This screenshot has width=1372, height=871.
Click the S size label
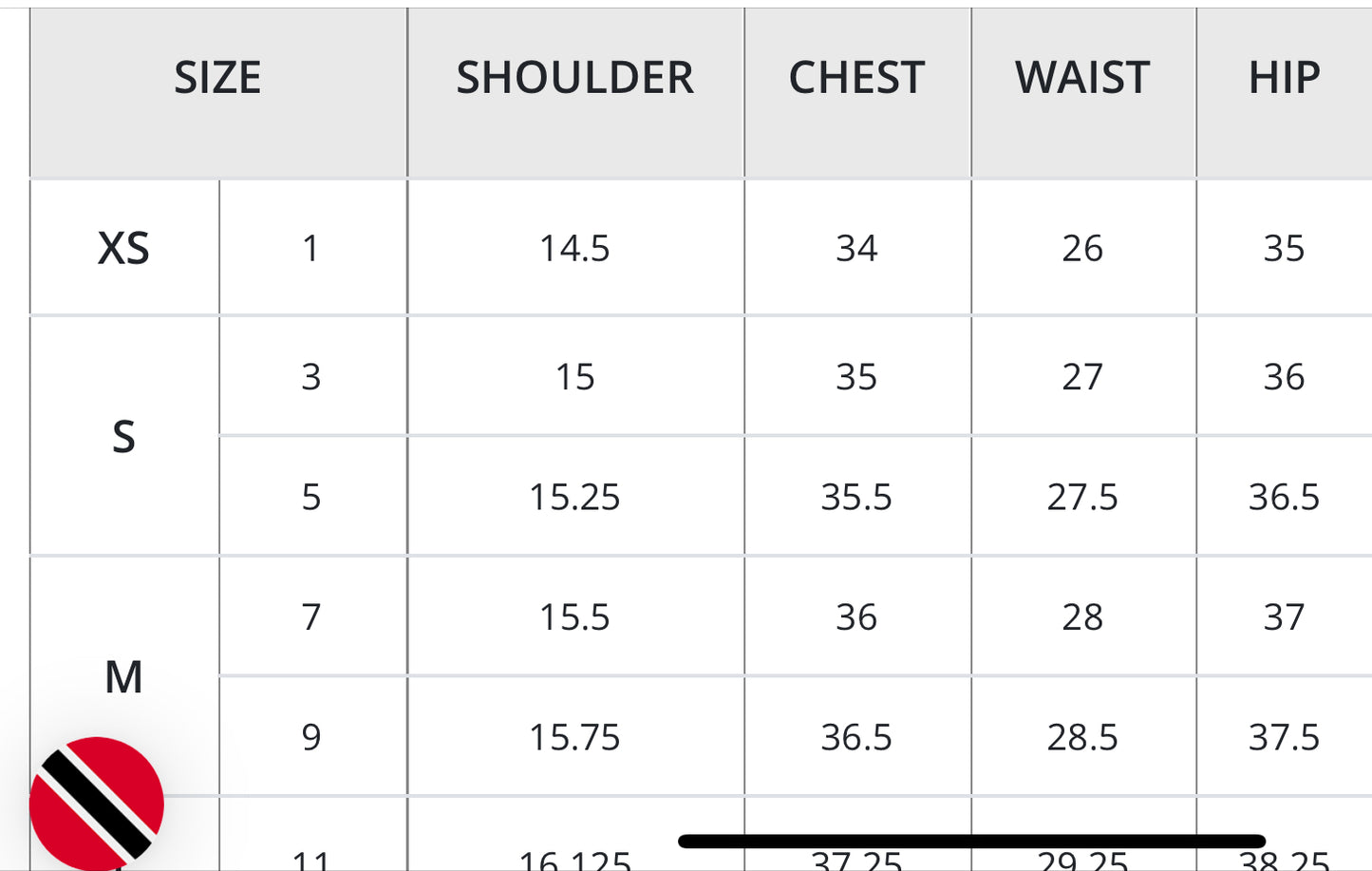pos(123,437)
